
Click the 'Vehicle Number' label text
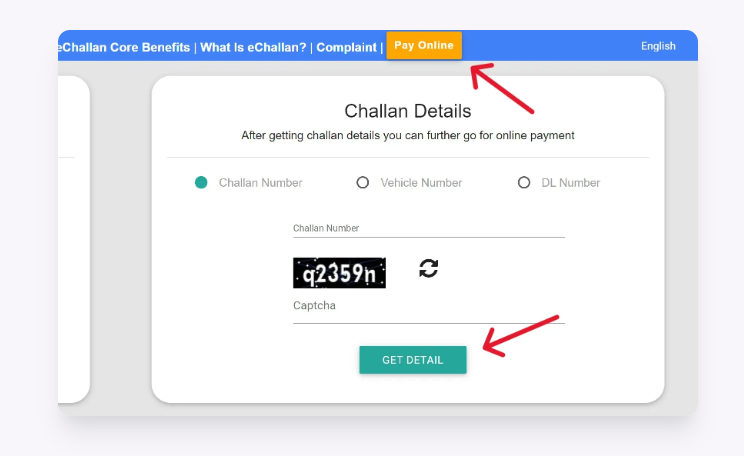[421, 183]
